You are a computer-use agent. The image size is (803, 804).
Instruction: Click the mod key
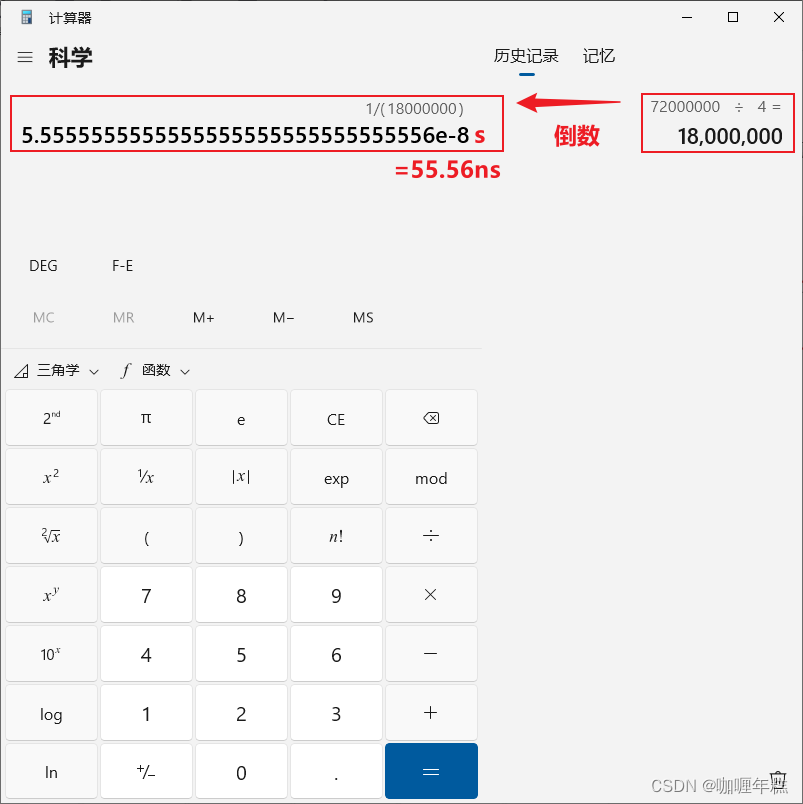(431, 477)
